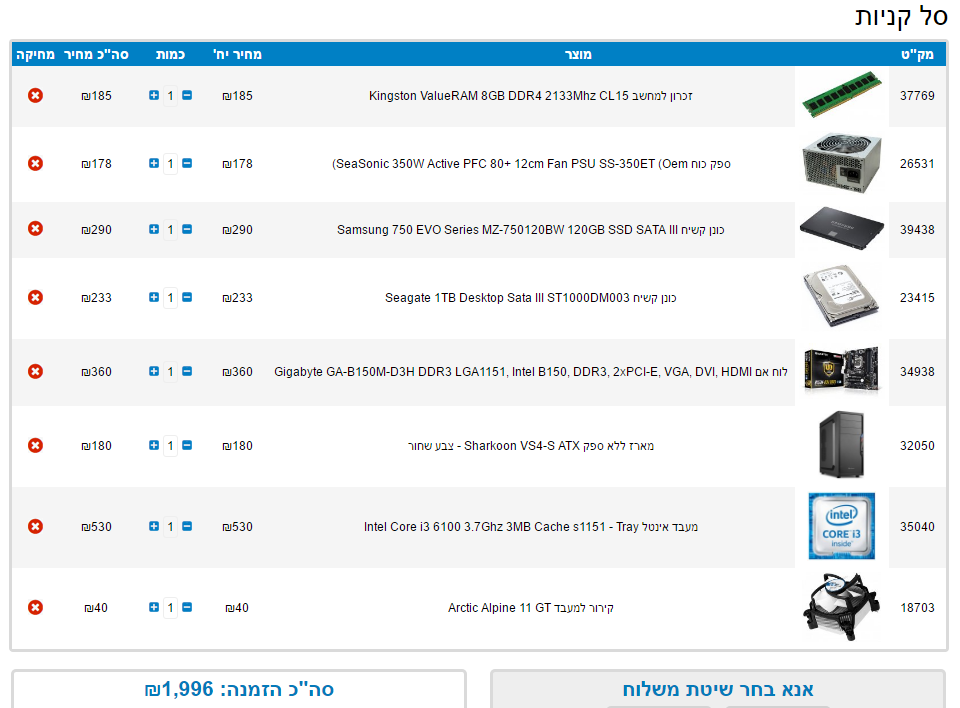The width and height of the screenshot is (960, 708).
Task: Open the black Sharkoon tower case image
Action: click(842, 445)
